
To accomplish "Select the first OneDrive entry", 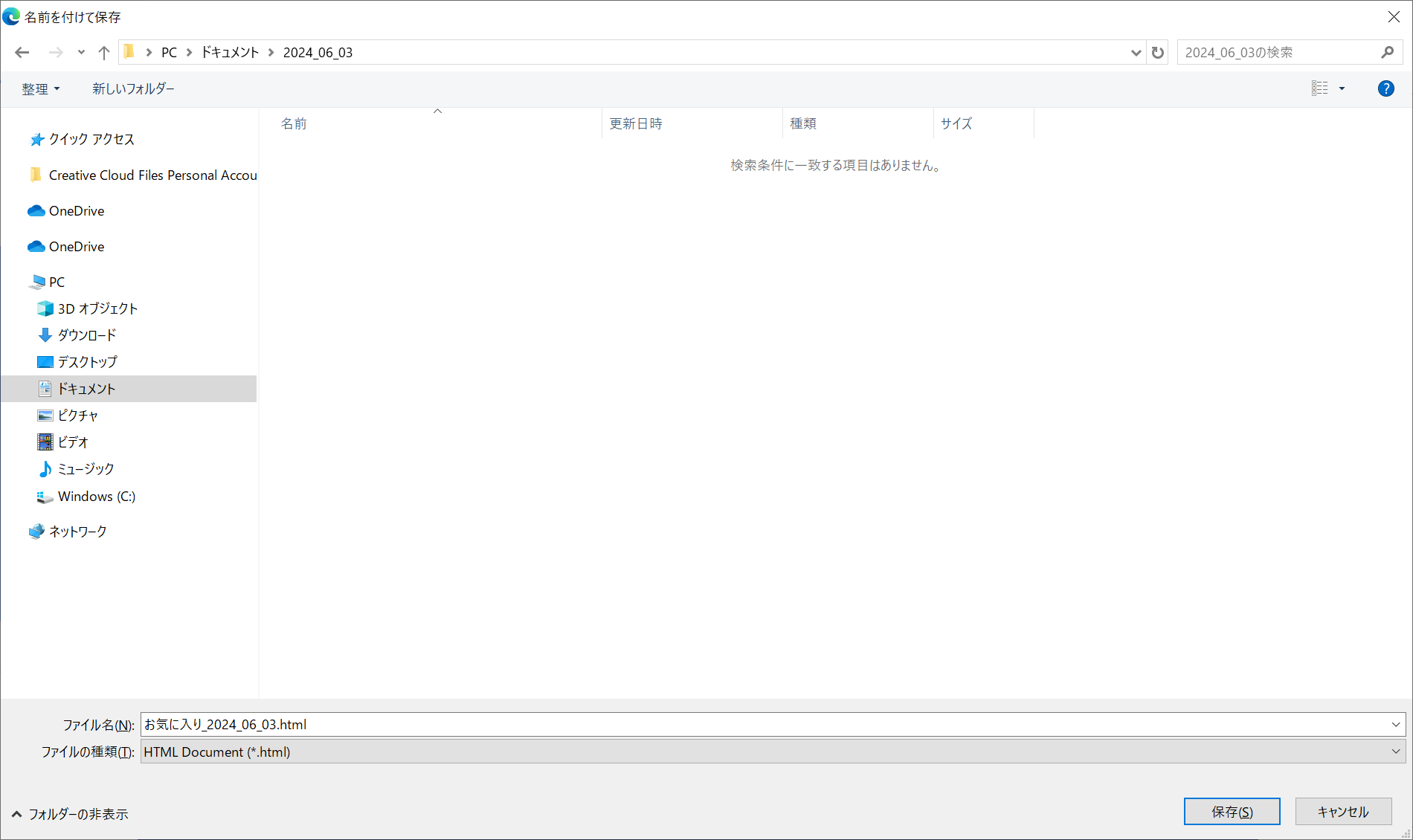I will [x=77, y=211].
